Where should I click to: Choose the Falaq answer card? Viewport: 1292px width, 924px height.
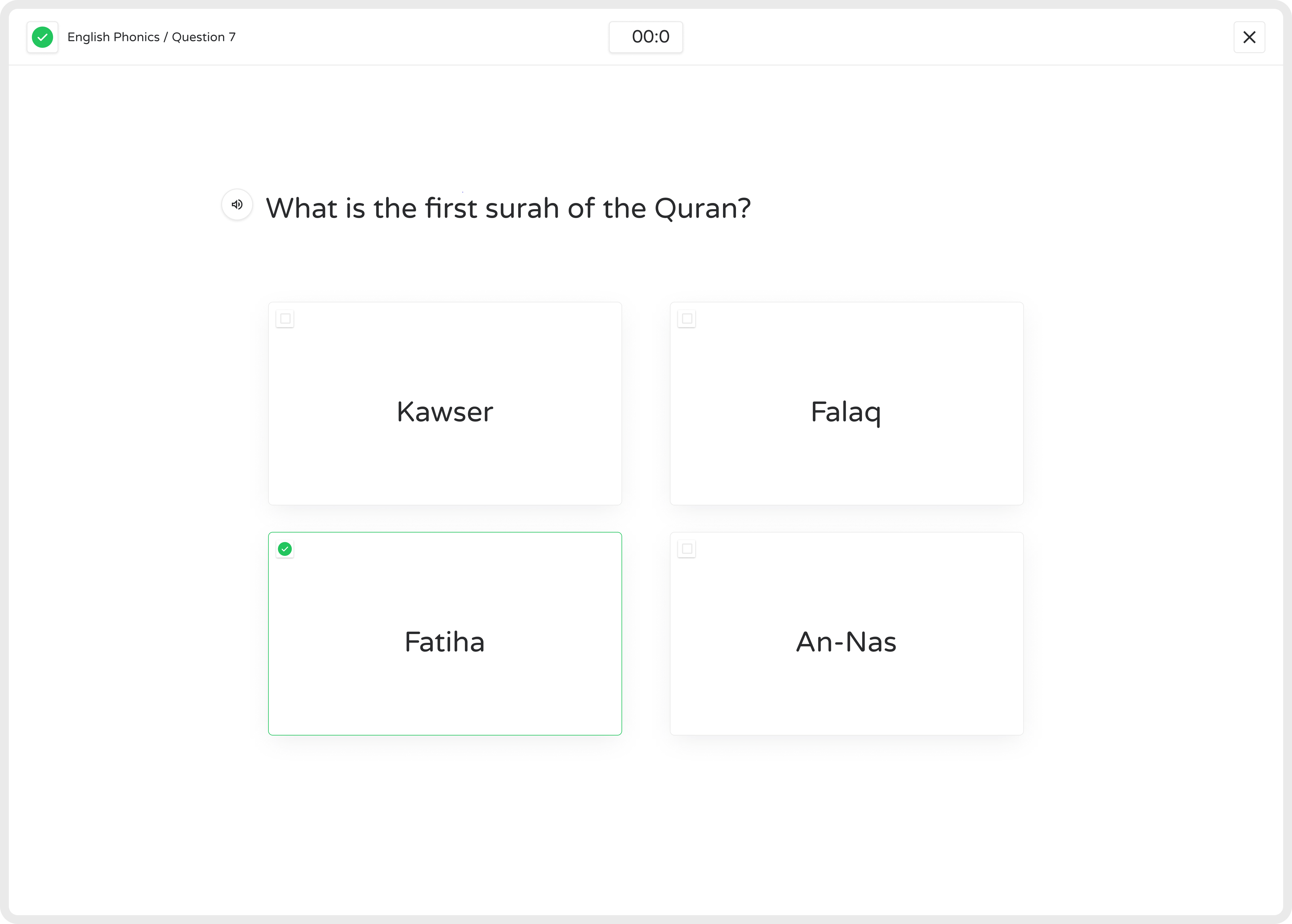[847, 455]
